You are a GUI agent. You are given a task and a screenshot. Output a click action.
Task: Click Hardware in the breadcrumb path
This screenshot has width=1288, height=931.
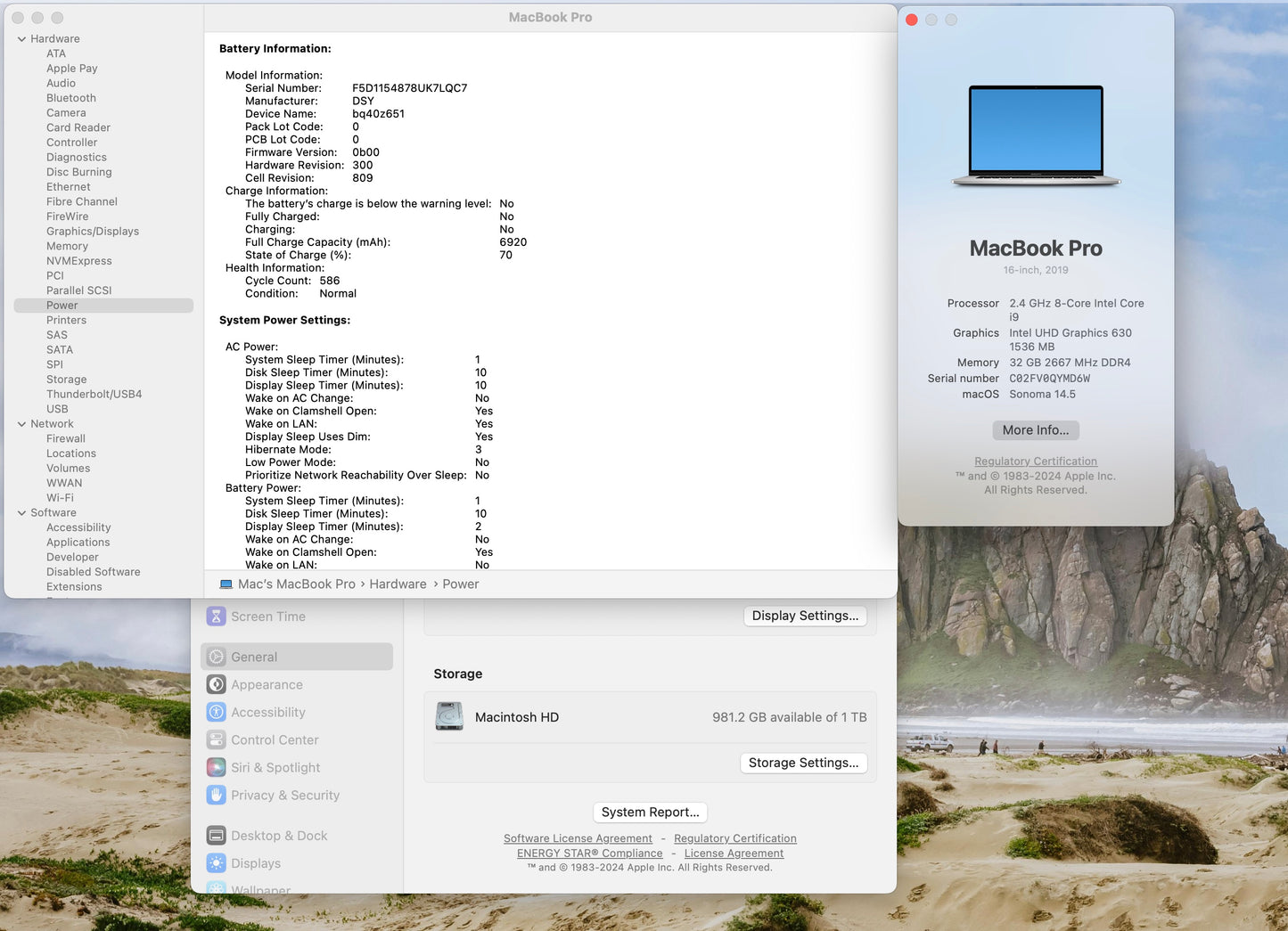[398, 584]
